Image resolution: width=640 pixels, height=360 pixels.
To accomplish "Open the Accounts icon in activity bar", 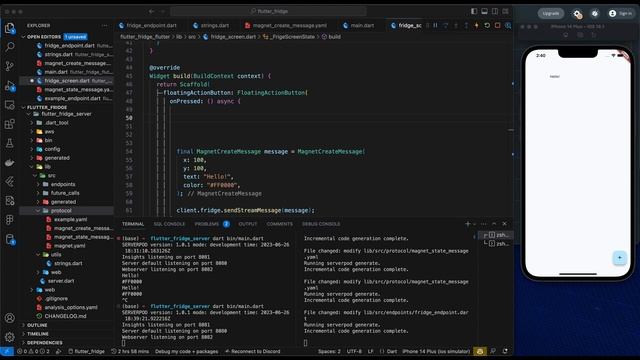I will [x=9, y=318].
